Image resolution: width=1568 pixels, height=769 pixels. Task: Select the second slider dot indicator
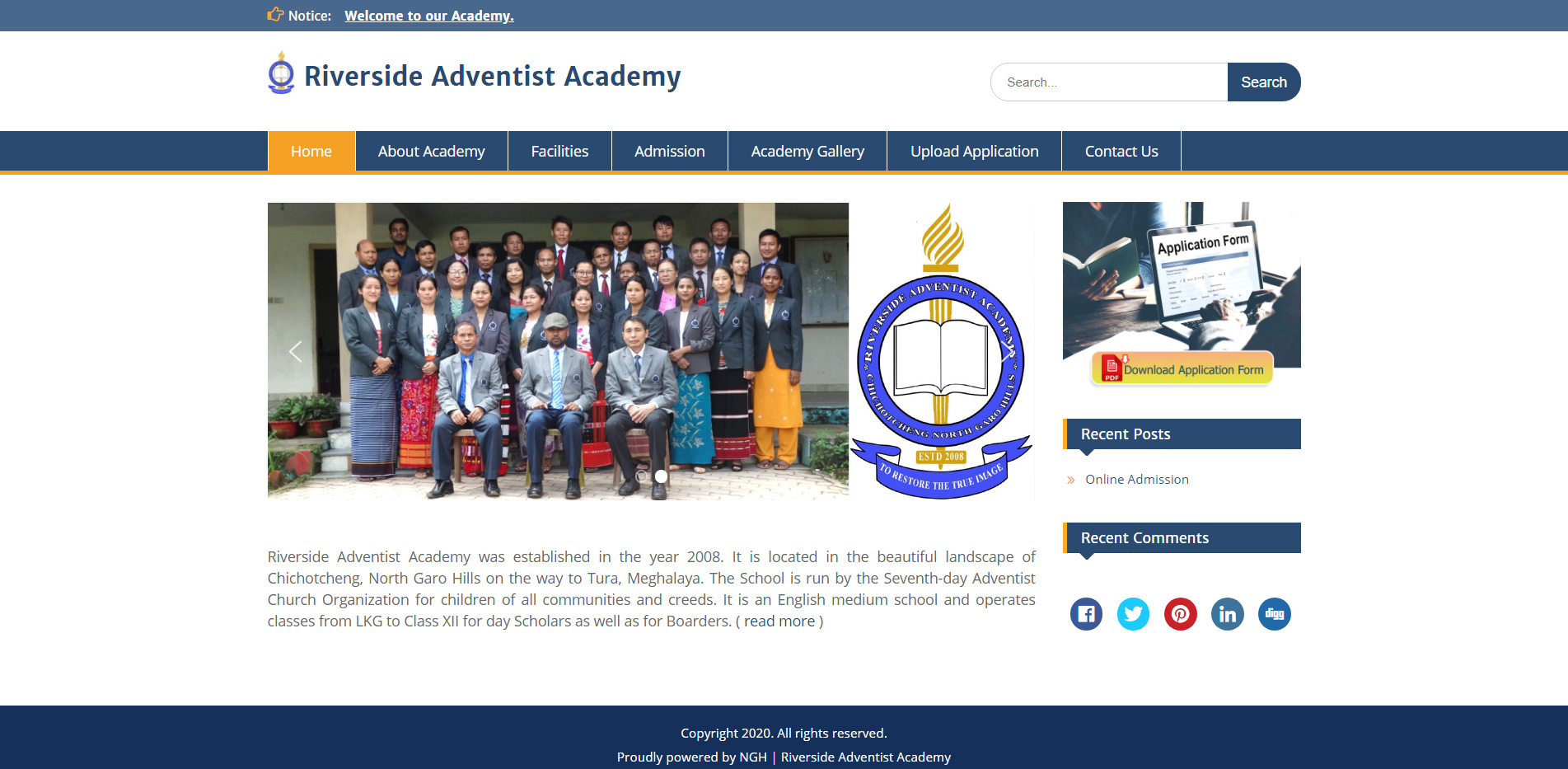(x=661, y=476)
